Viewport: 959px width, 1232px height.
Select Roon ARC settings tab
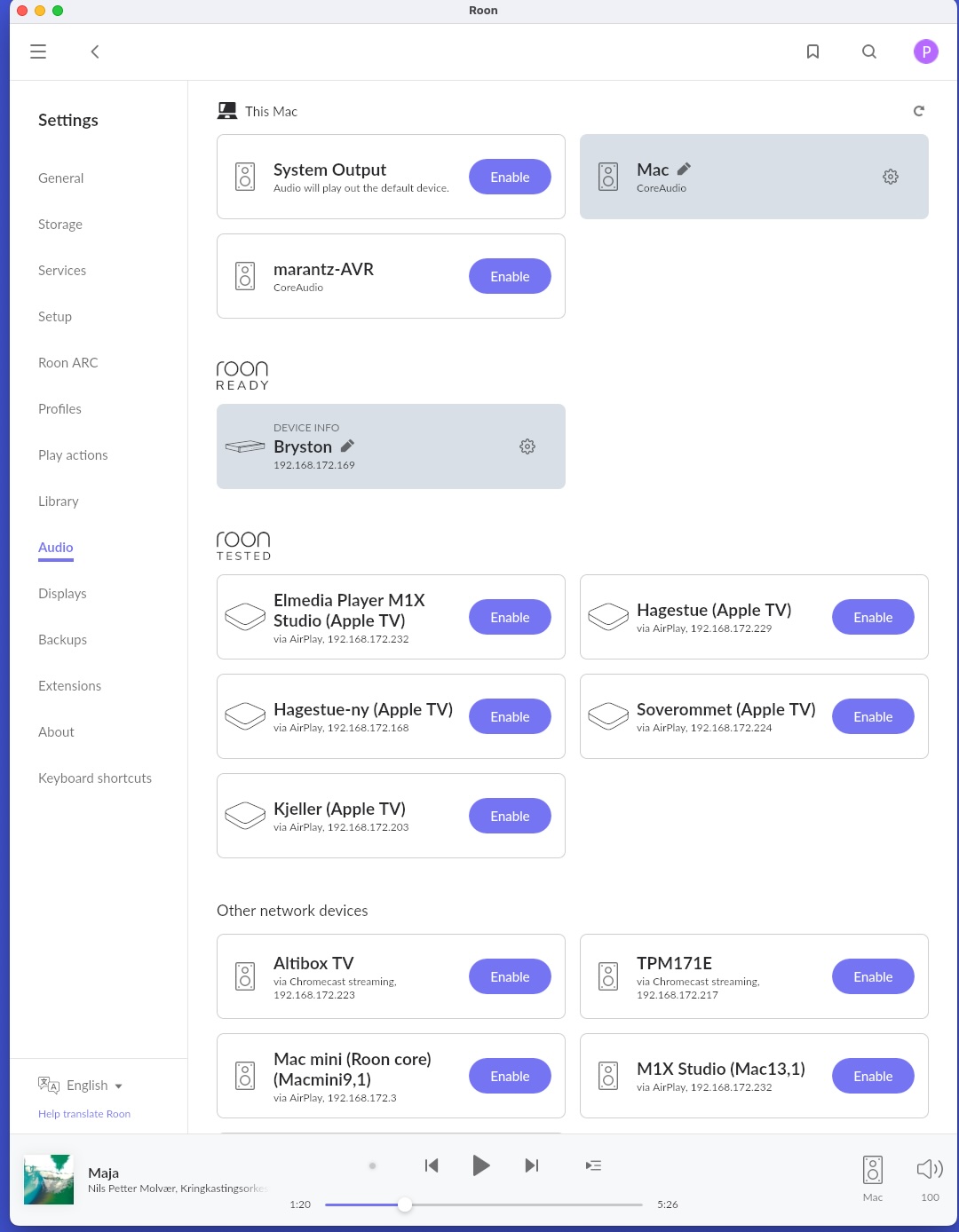pos(68,362)
